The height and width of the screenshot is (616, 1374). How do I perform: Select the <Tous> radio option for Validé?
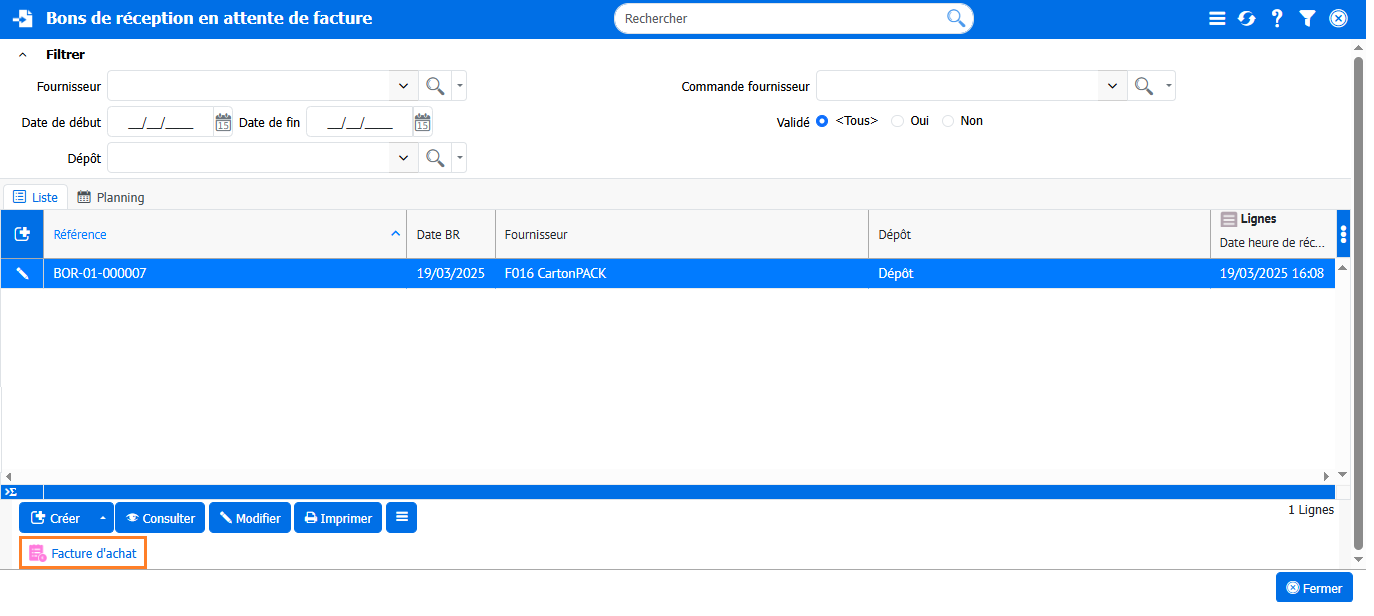822,121
